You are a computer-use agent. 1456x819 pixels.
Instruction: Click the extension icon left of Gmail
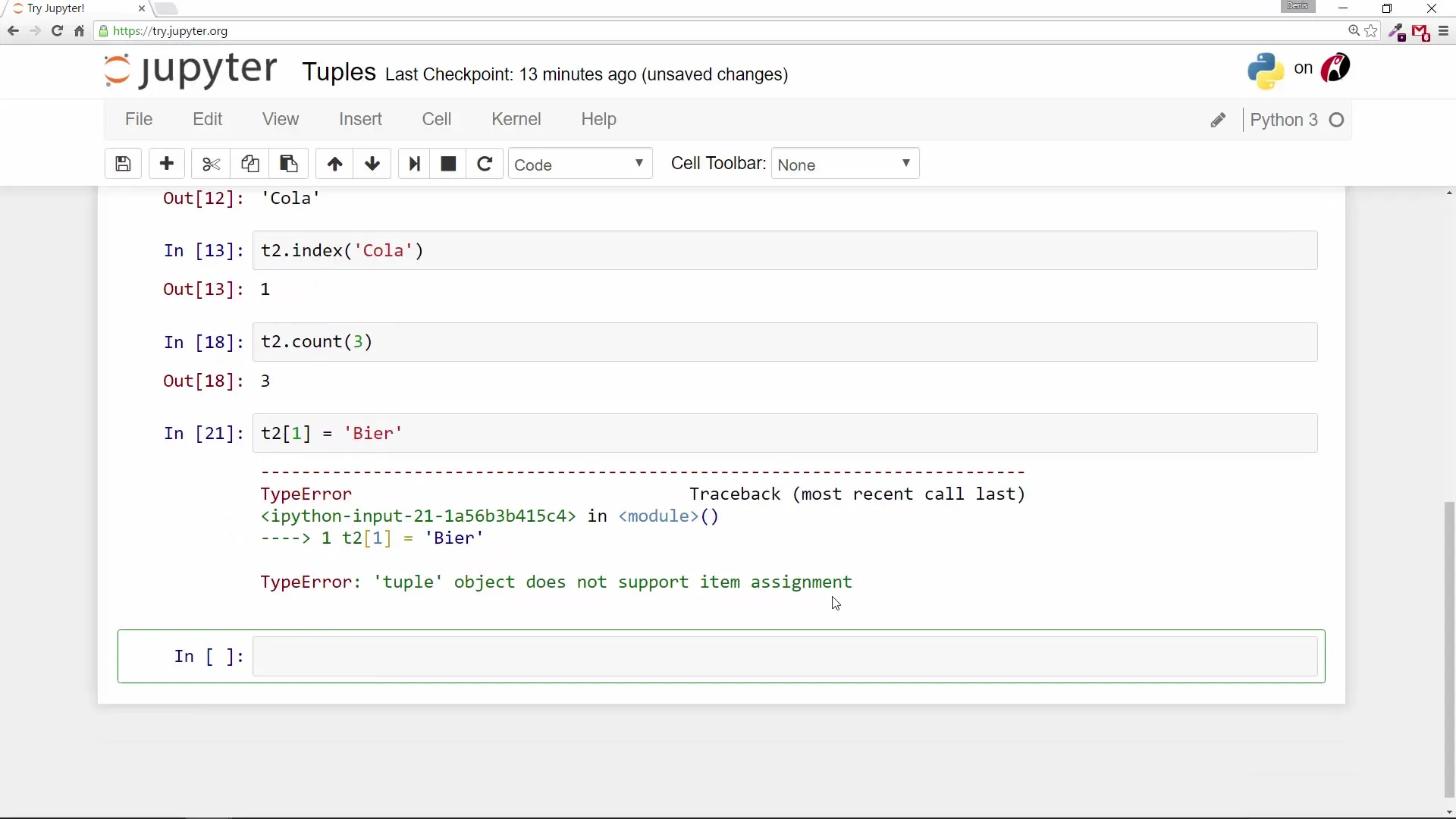pos(1397,32)
